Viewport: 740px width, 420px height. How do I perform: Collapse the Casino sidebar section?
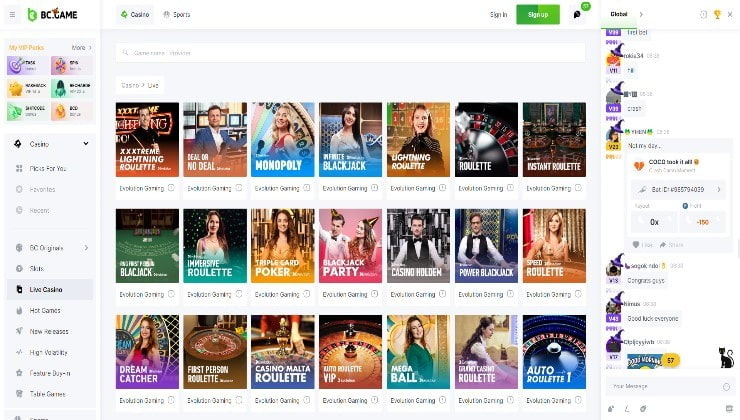[x=85, y=144]
